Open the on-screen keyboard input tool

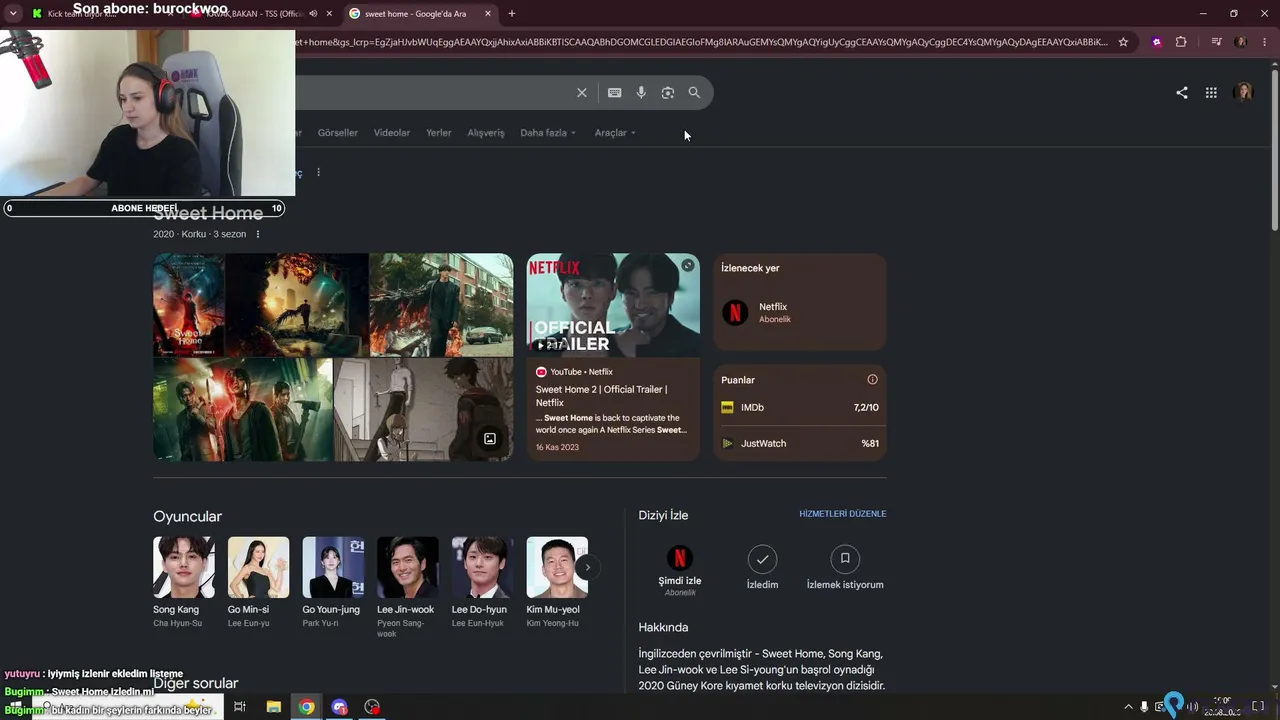[x=615, y=93]
